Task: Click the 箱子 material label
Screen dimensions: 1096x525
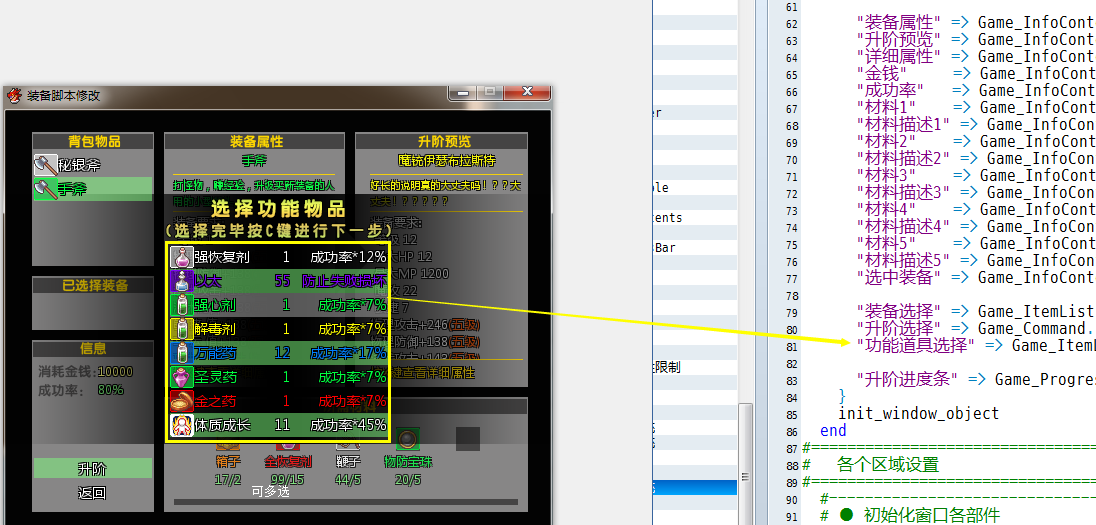Action: [x=228, y=462]
